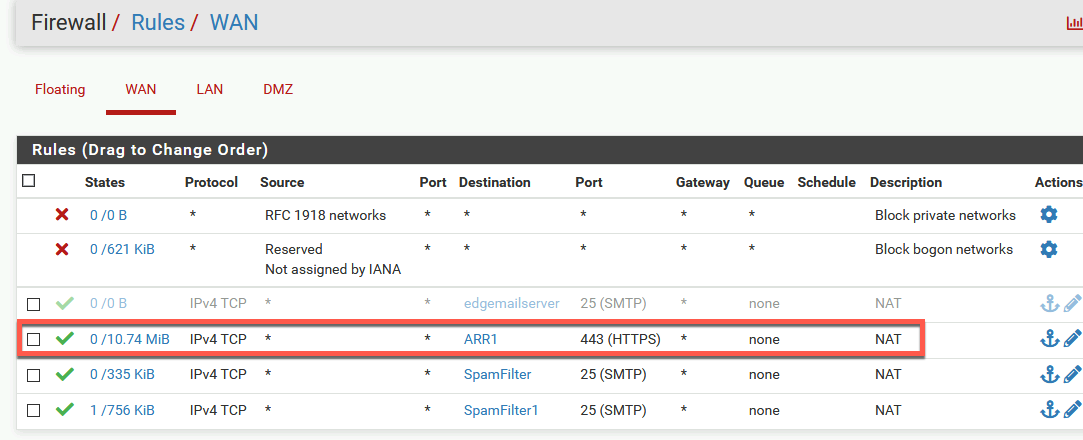Edit the ARR1 rule with pencil icon
Viewport: 1083px width, 440px height.
[x=1073, y=338]
